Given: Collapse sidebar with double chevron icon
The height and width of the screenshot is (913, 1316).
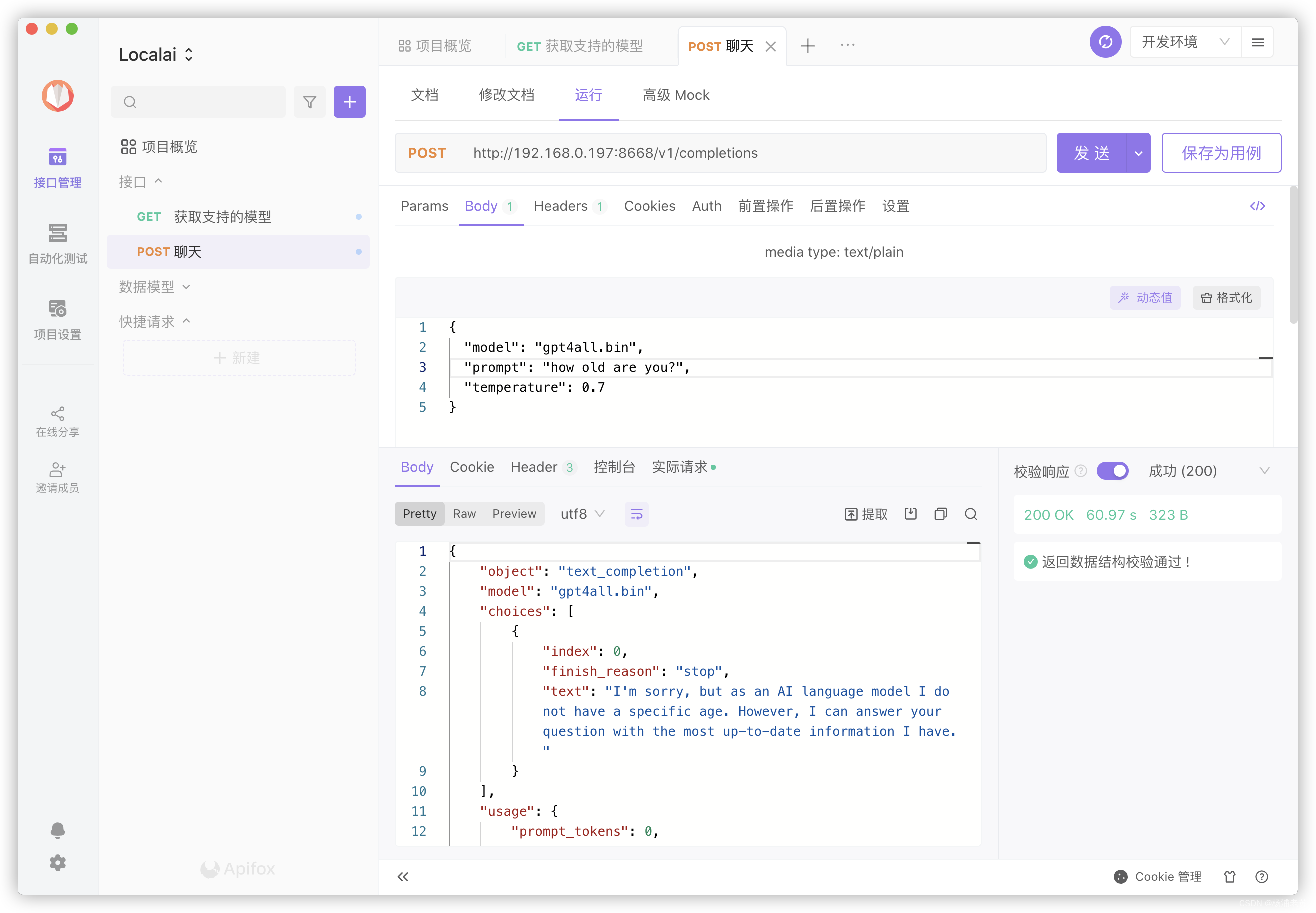Looking at the screenshot, I should (402, 877).
